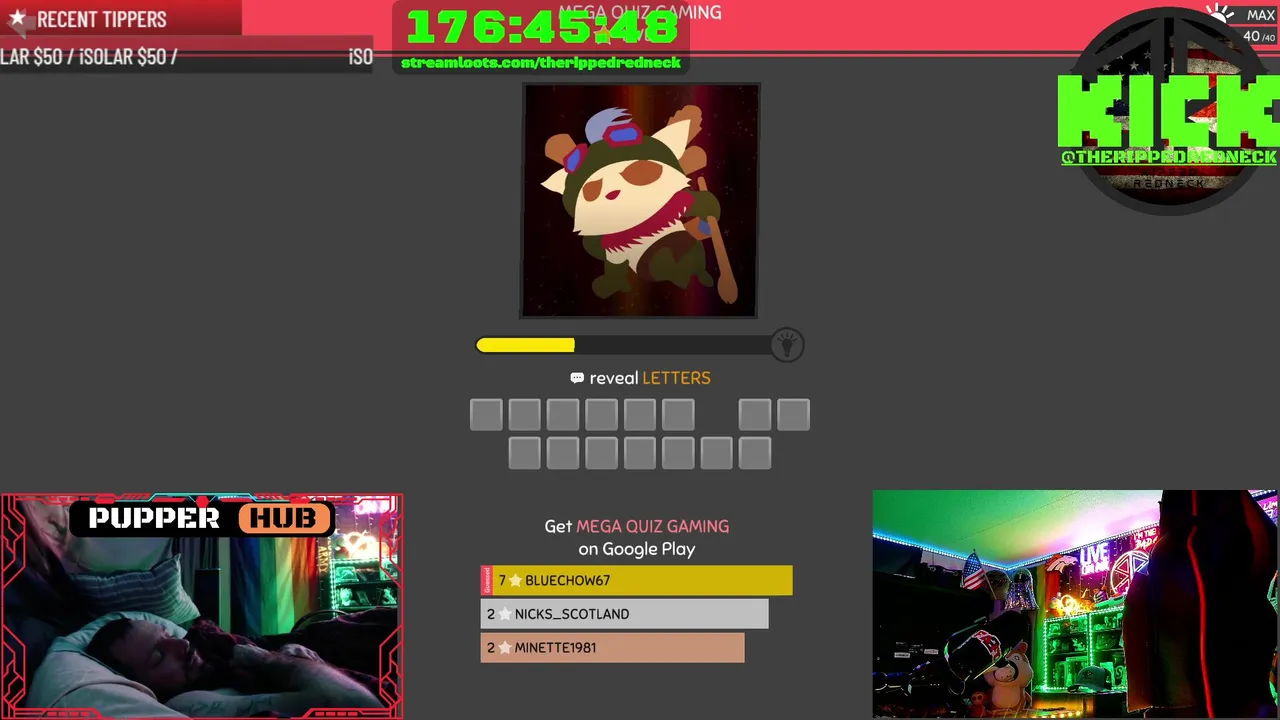The image size is (1280, 720).
Task: Click the green KICK logo
Action: [x=1169, y=111]
